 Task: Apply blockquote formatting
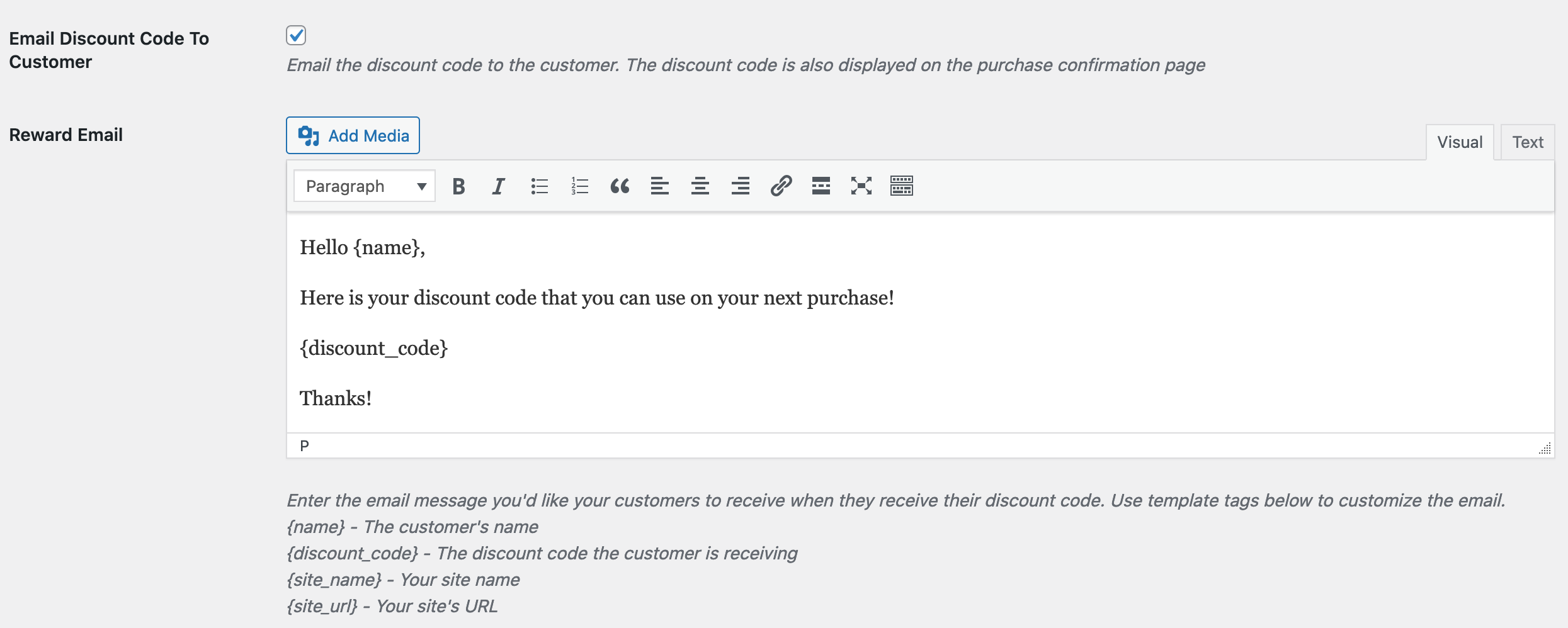coord(620,186)
